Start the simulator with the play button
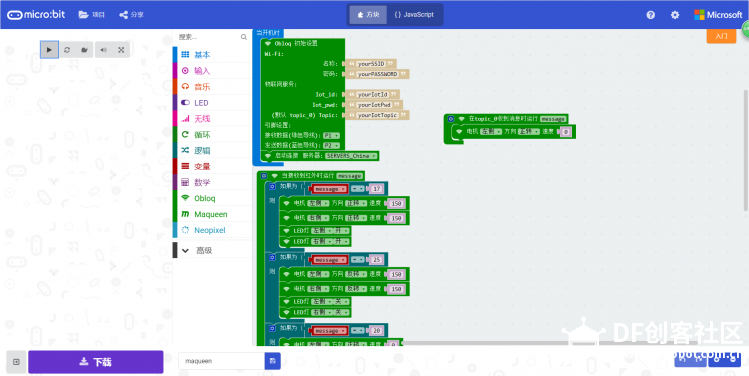Viewport: 749px width, 376px height. coord(49,50)
